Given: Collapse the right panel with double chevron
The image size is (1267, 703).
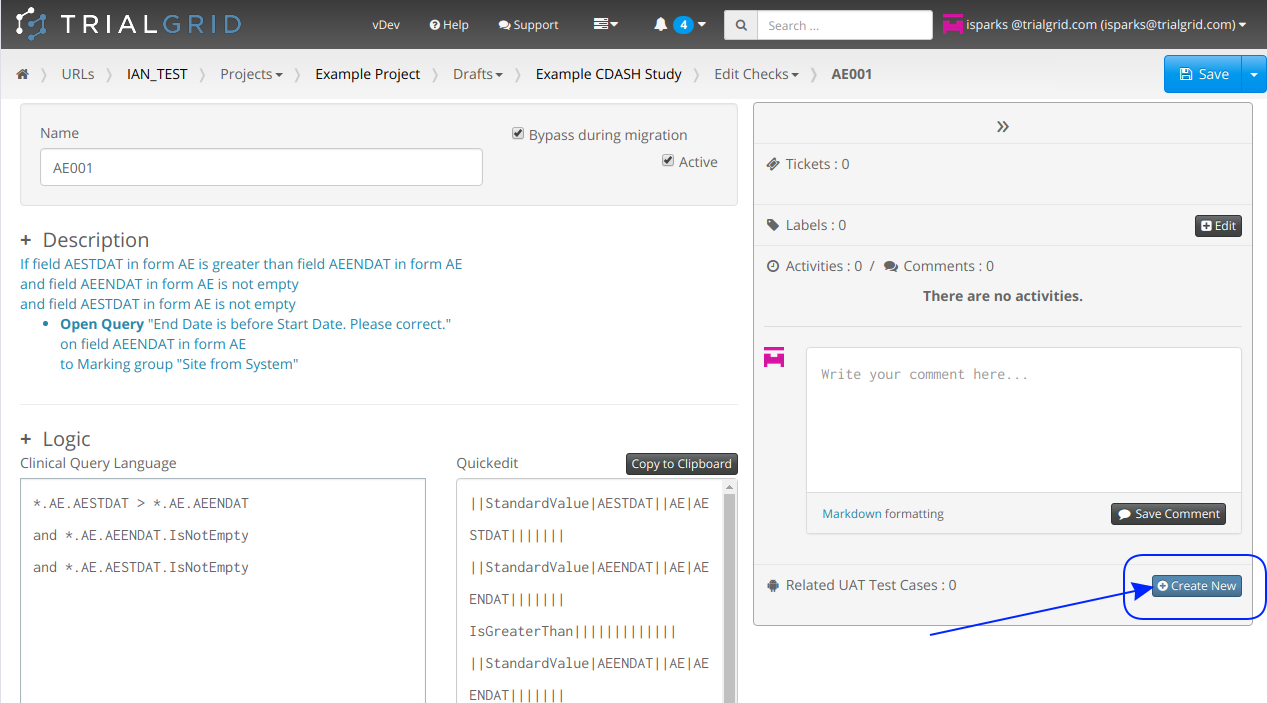Looking at the screenshot, I should point(1002,126).
